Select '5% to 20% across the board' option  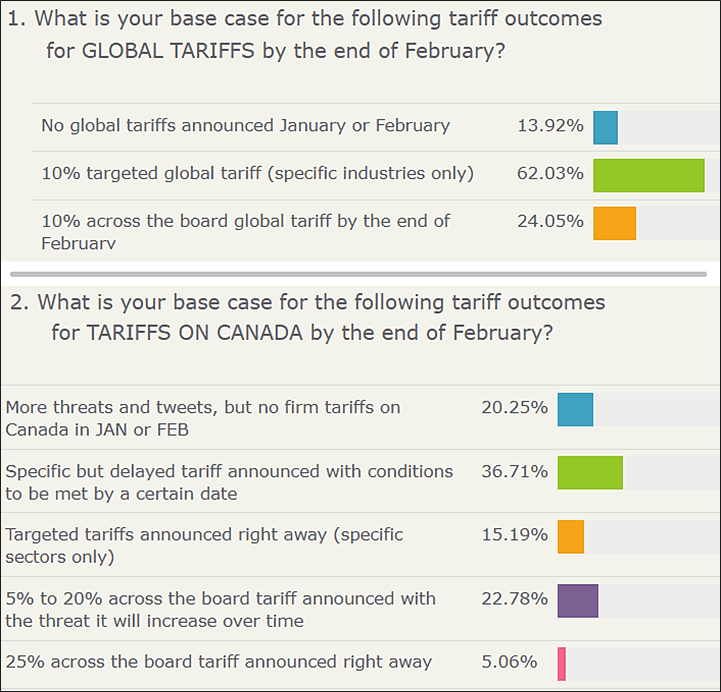[220, 609]
